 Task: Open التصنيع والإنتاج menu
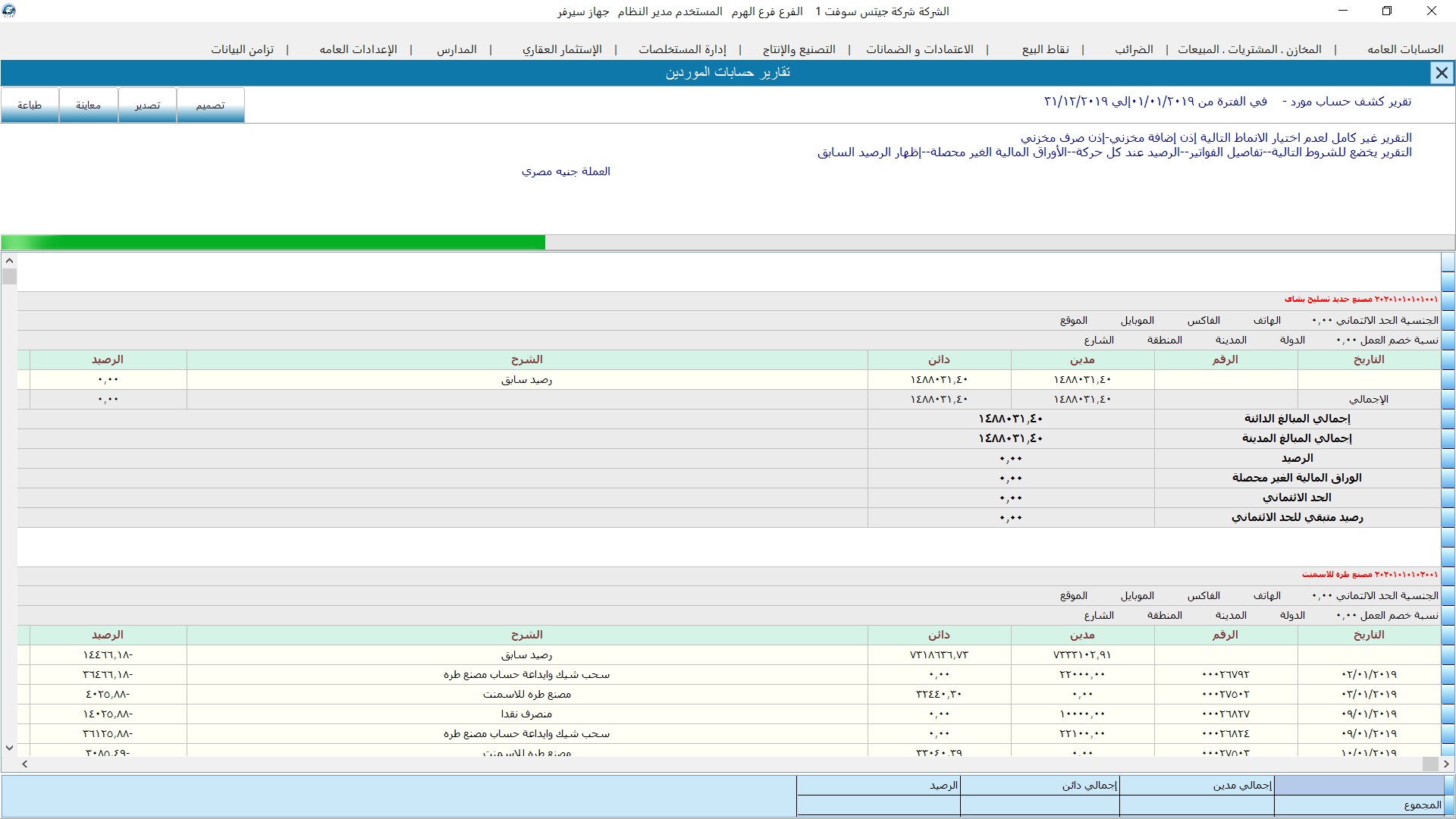click(x=799, y=49)
